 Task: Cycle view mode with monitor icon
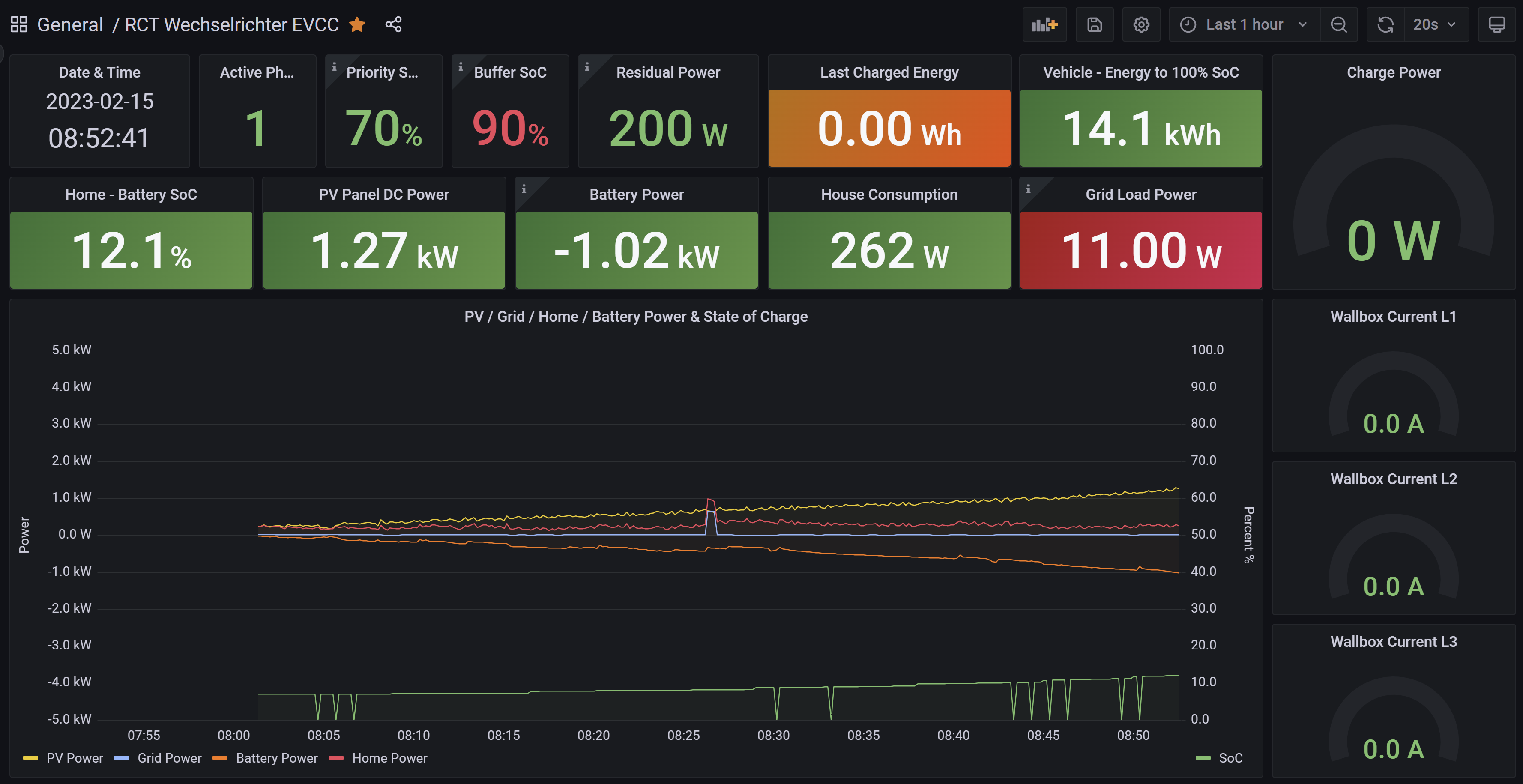[1496, 24]
